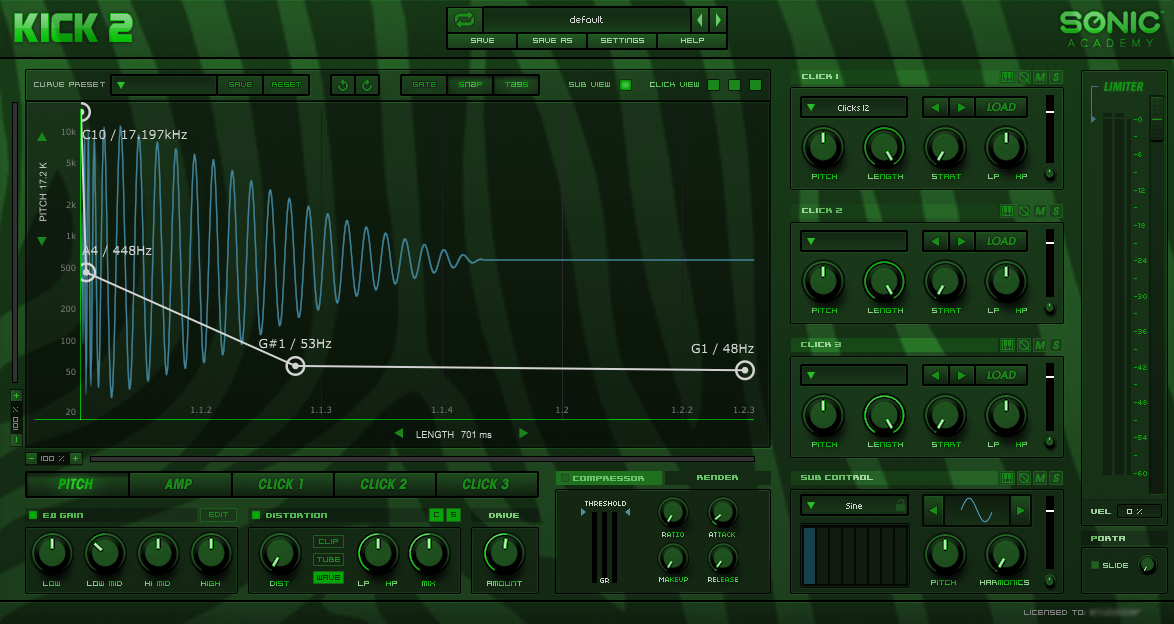1174x624 pixels.
Task: Open the Sine sub waveform dropdown
Action: click(x=854, y=506)
